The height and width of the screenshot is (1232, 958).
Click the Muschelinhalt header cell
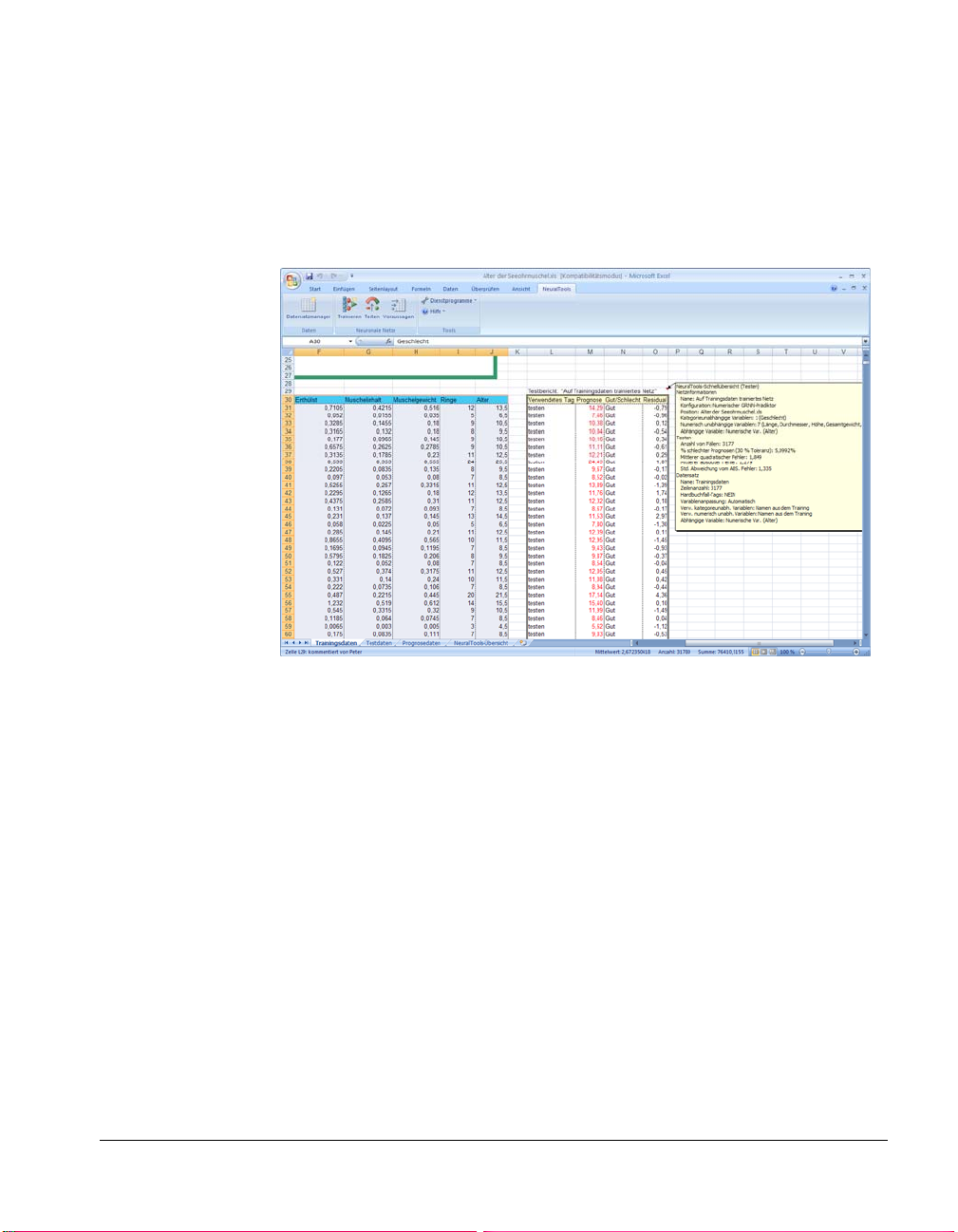coord(367,400)
